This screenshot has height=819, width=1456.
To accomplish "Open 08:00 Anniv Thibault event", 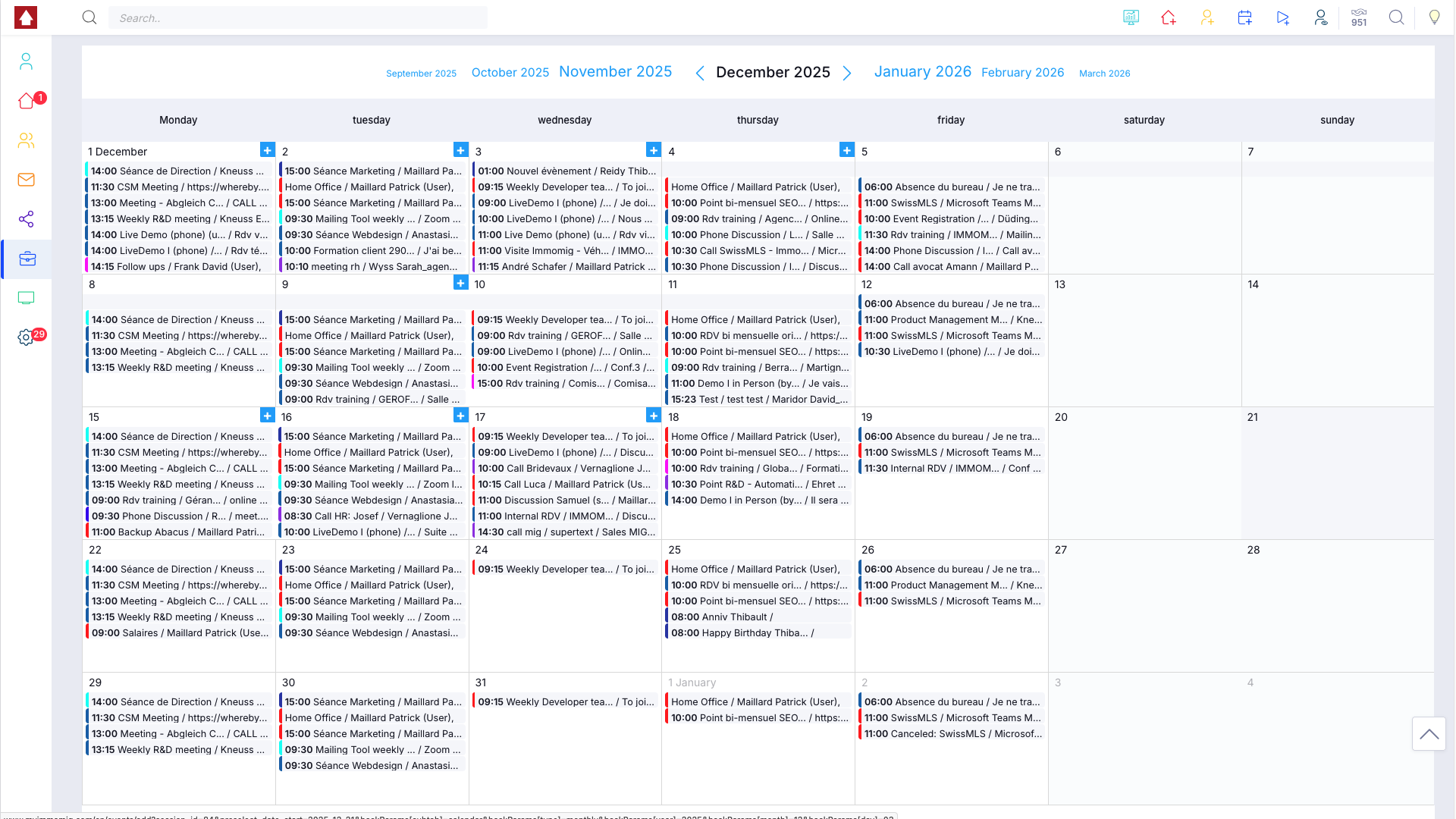I will (759, 617).
